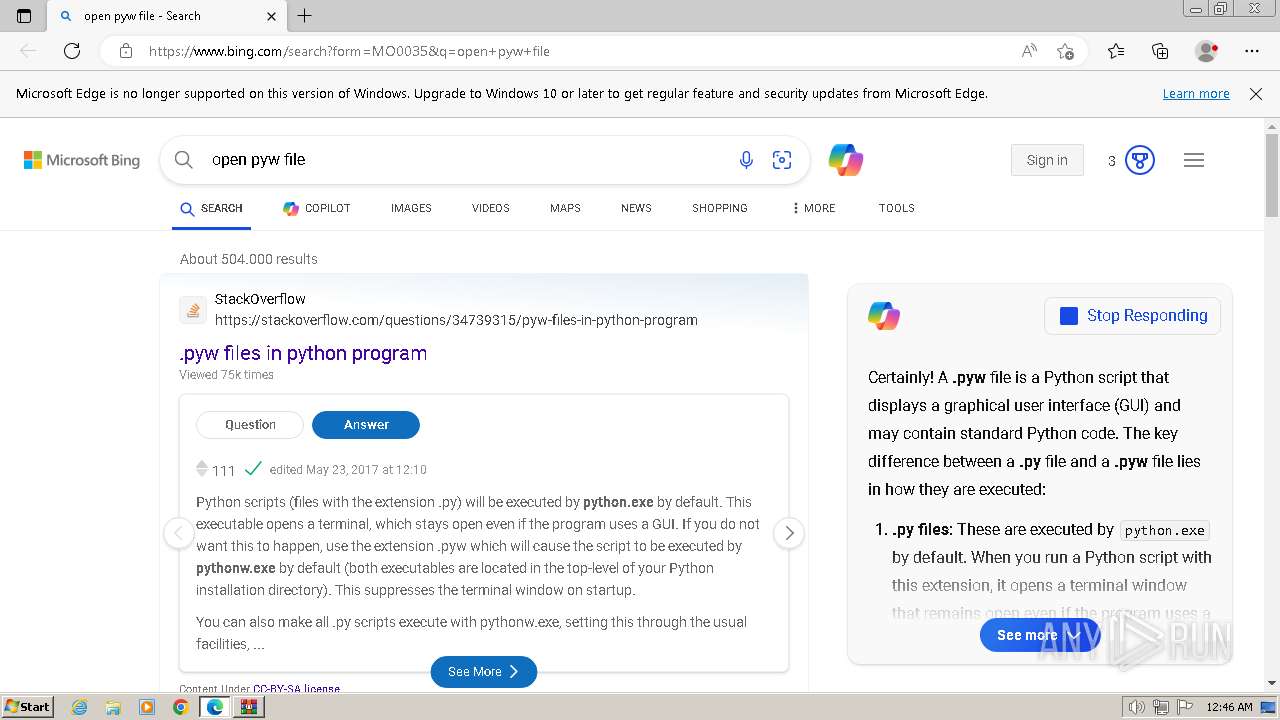Dismiss the Edge unsupported notification bar
The height and width of the screenshot is (720, 1280).
1256,94
